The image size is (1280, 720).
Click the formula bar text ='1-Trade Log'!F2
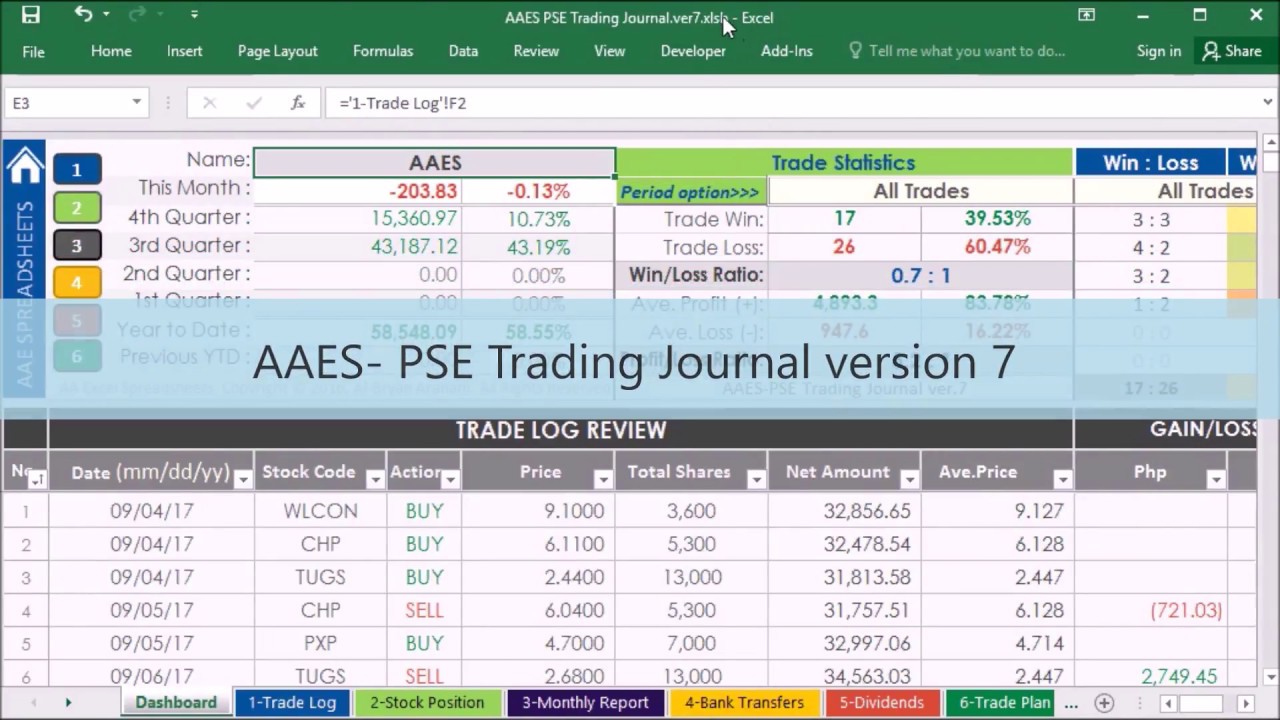pyautogui.click(x=402, y=103)
